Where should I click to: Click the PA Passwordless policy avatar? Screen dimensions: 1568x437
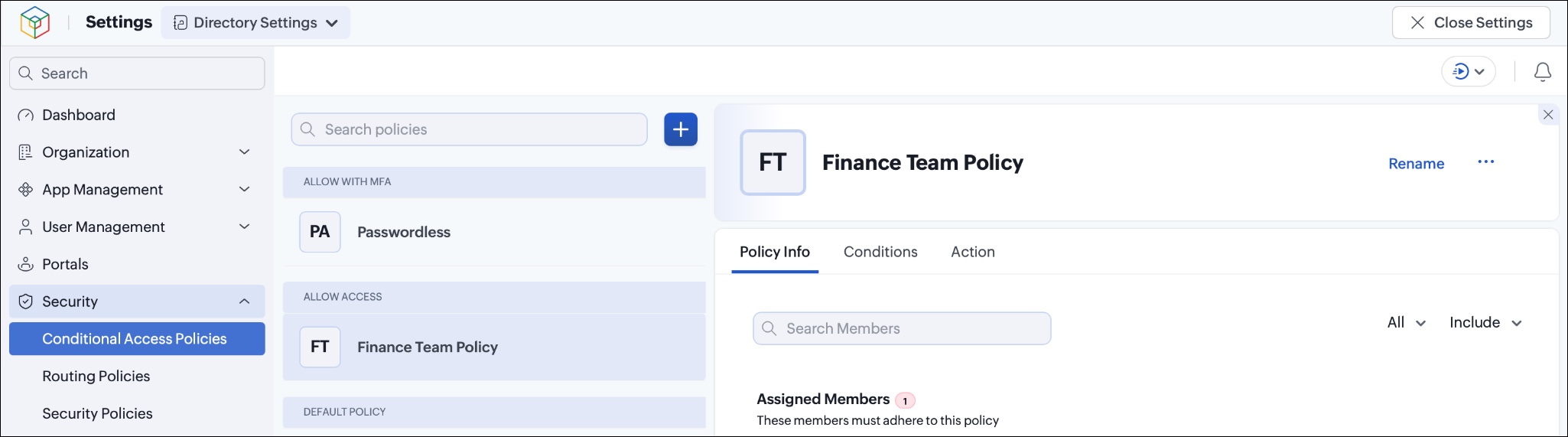pos(320,232)
